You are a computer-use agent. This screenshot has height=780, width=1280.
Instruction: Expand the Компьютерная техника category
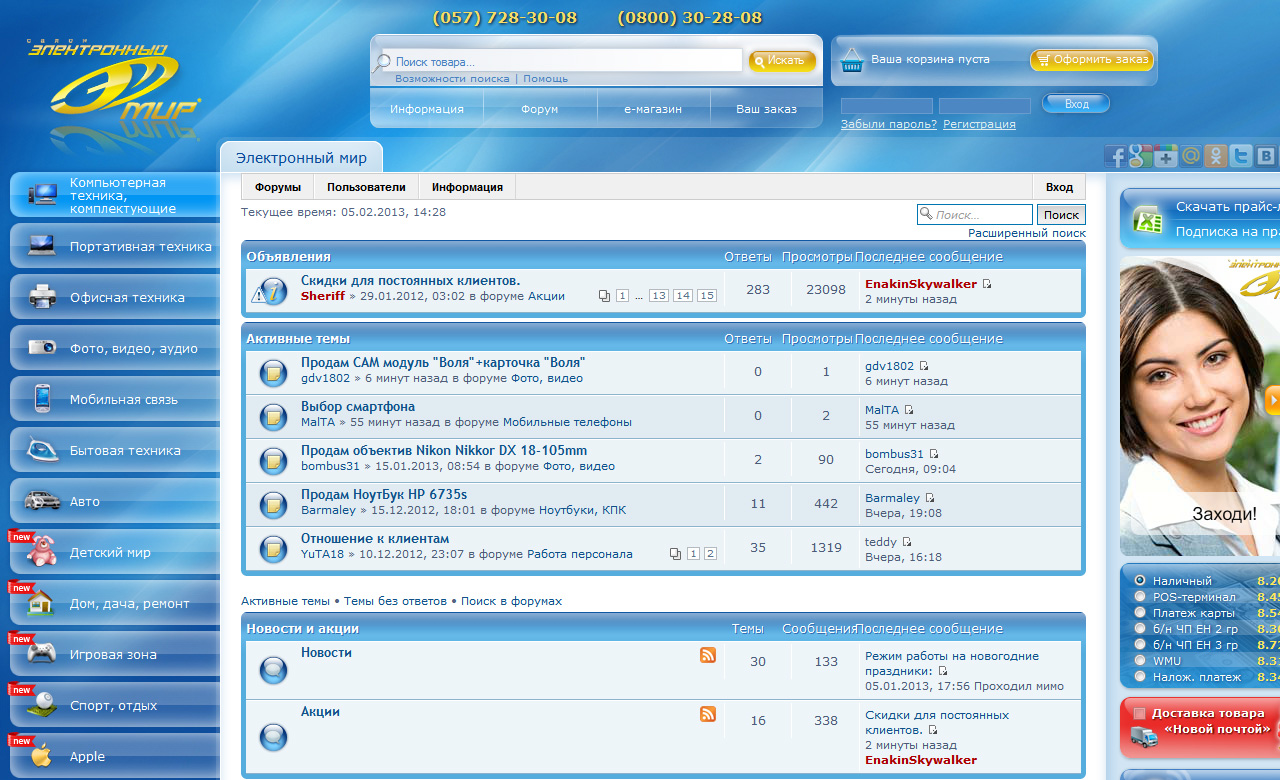[115, 195]
